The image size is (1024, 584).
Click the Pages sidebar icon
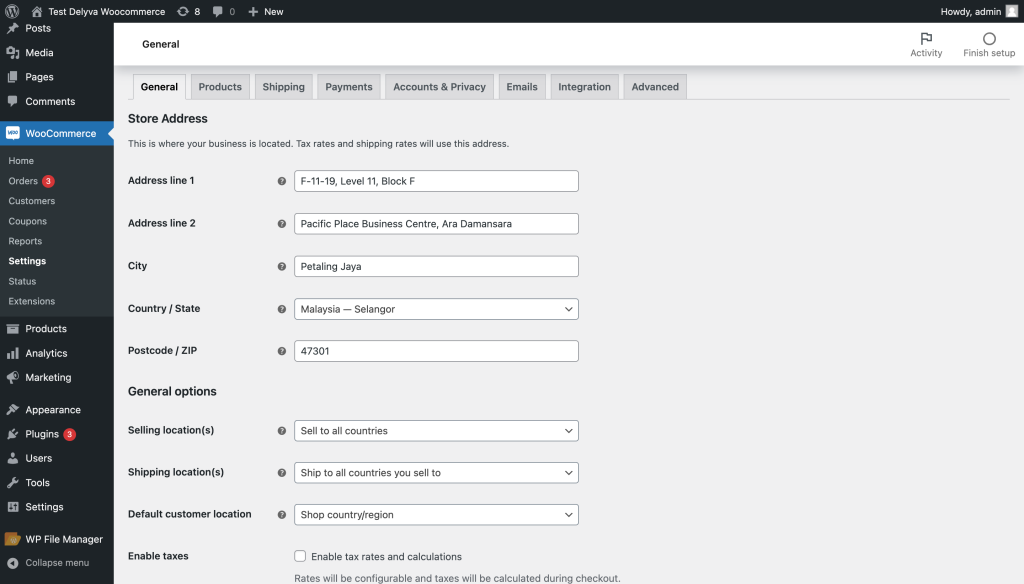click(x=12, y=76)
